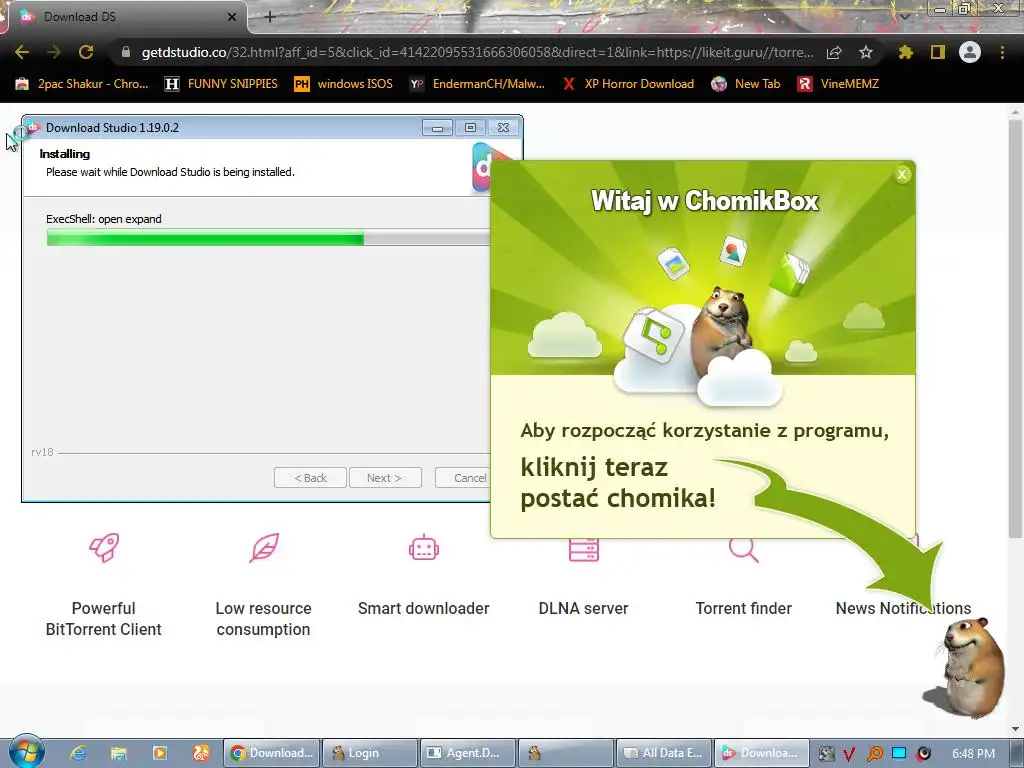1024x768 pixels.
Task: Switch to the Agent.D... taskbar window
Action: pyautogui.click(x=468, y=753)
